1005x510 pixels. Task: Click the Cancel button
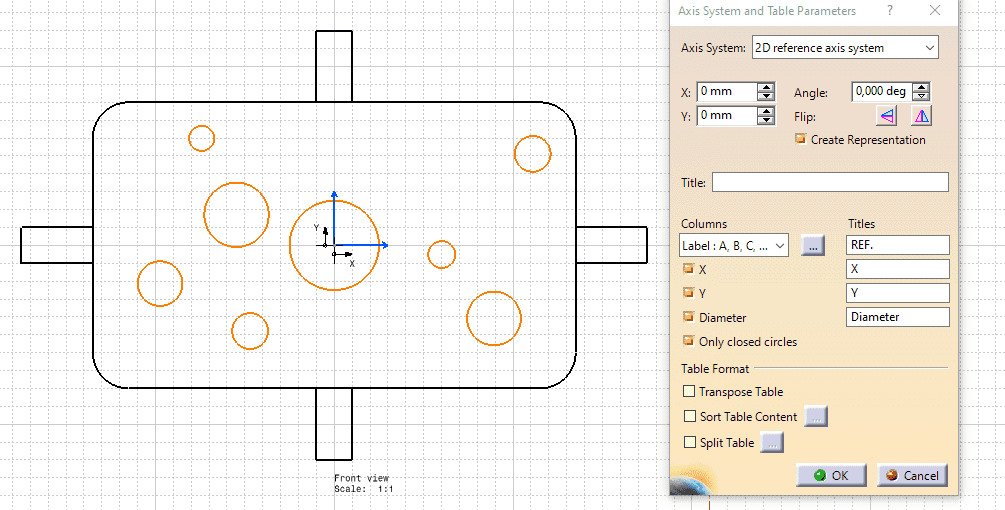click(912, 475)
